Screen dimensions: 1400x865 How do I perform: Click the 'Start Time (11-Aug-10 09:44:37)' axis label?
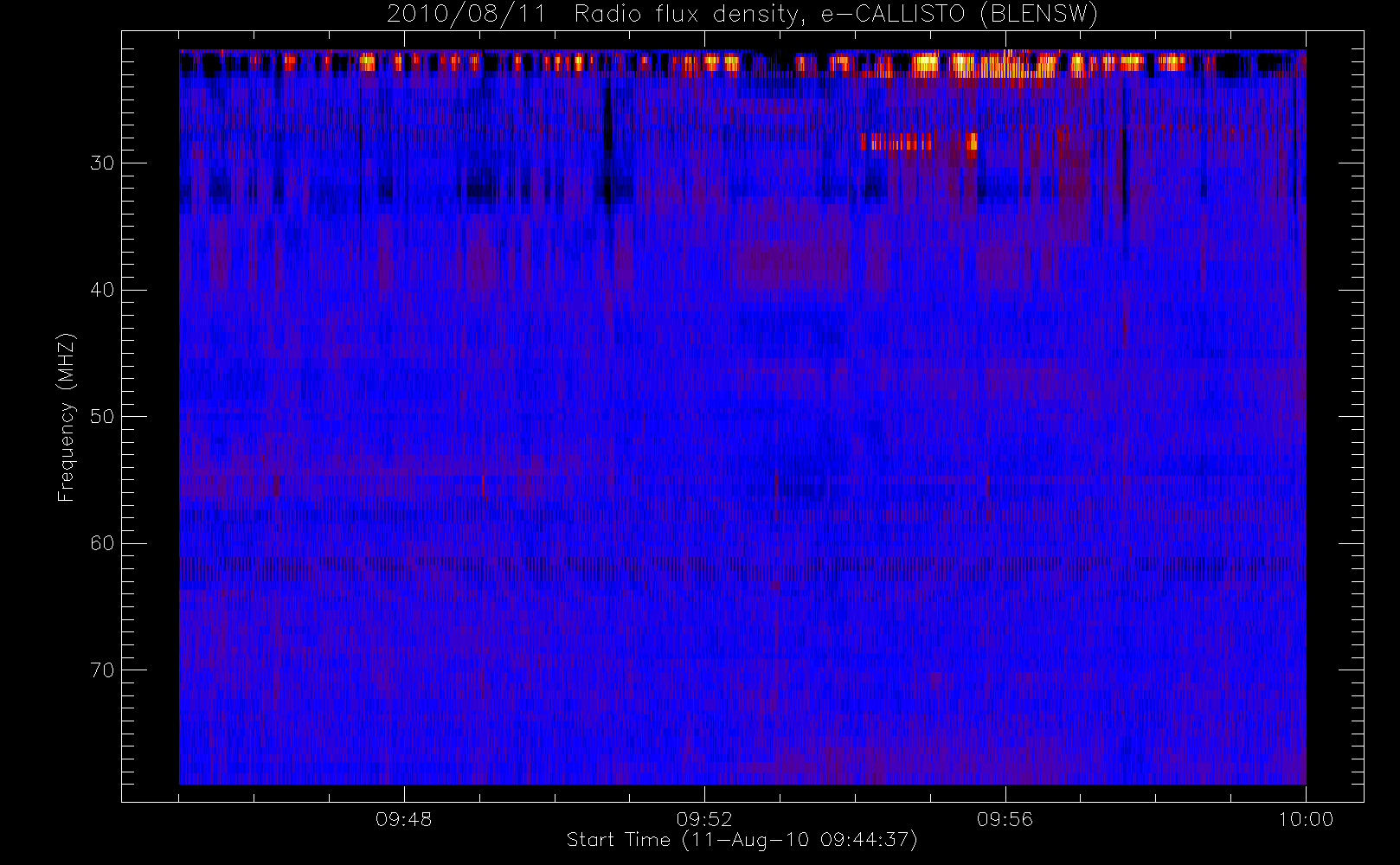pyautogui.click(x=742, y=840)
